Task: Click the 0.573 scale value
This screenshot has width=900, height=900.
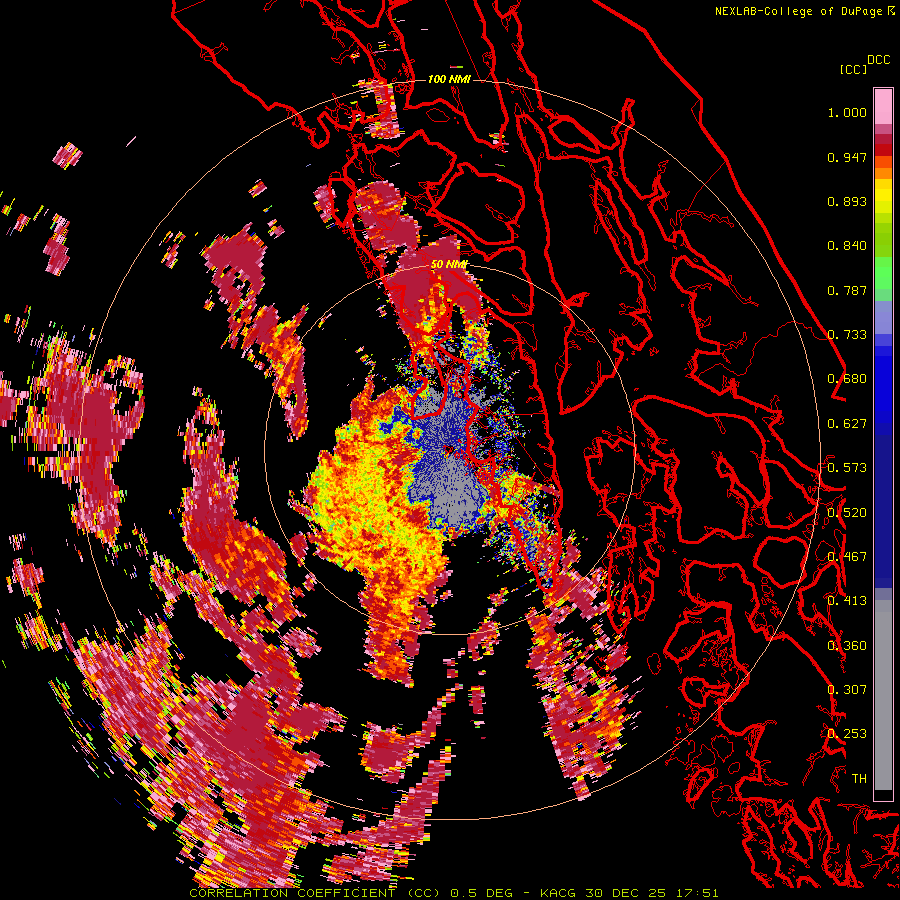Action: 847,468
